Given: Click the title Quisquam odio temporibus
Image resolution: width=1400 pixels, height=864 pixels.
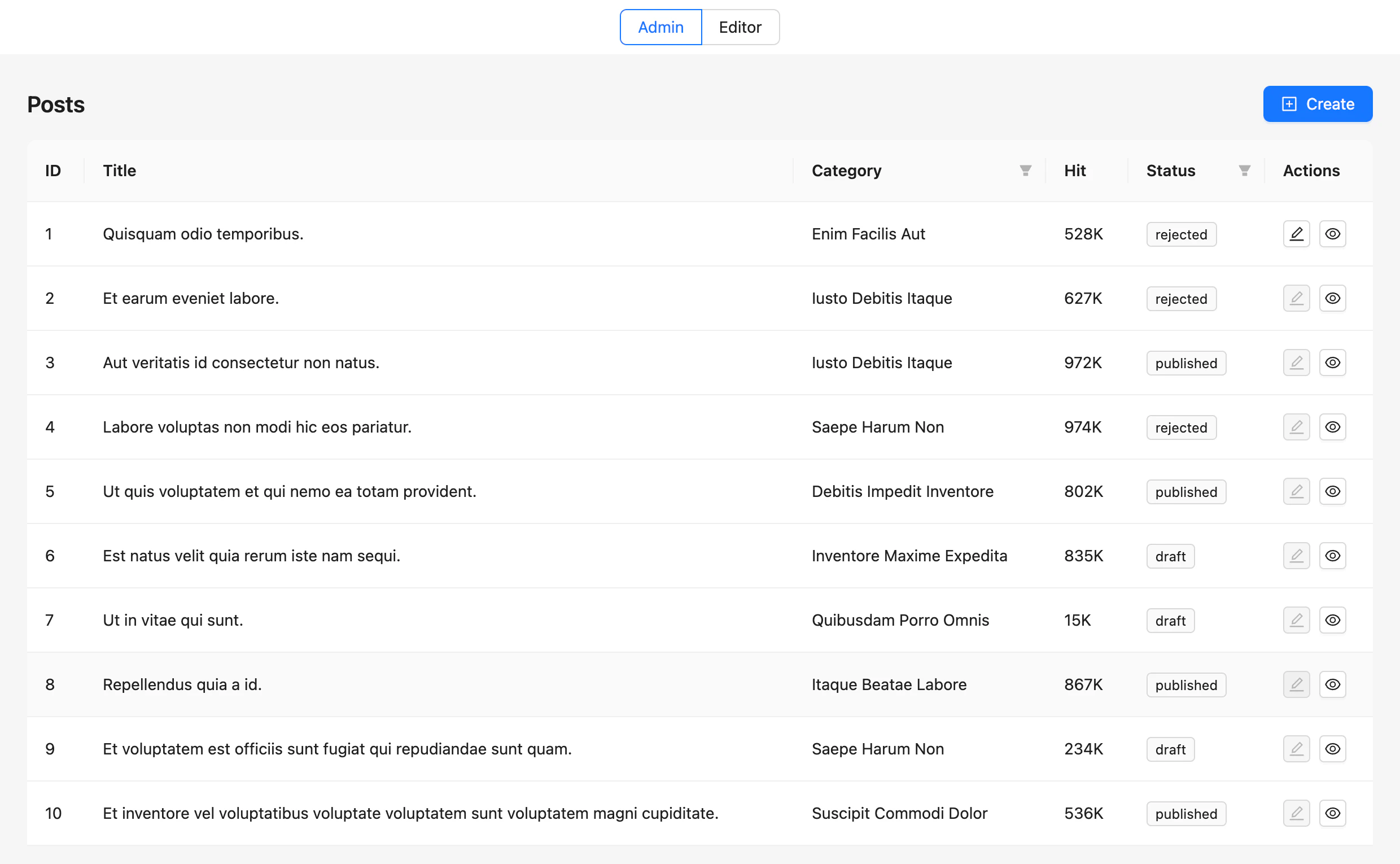Looking at the screenshot, I should 203,234.
